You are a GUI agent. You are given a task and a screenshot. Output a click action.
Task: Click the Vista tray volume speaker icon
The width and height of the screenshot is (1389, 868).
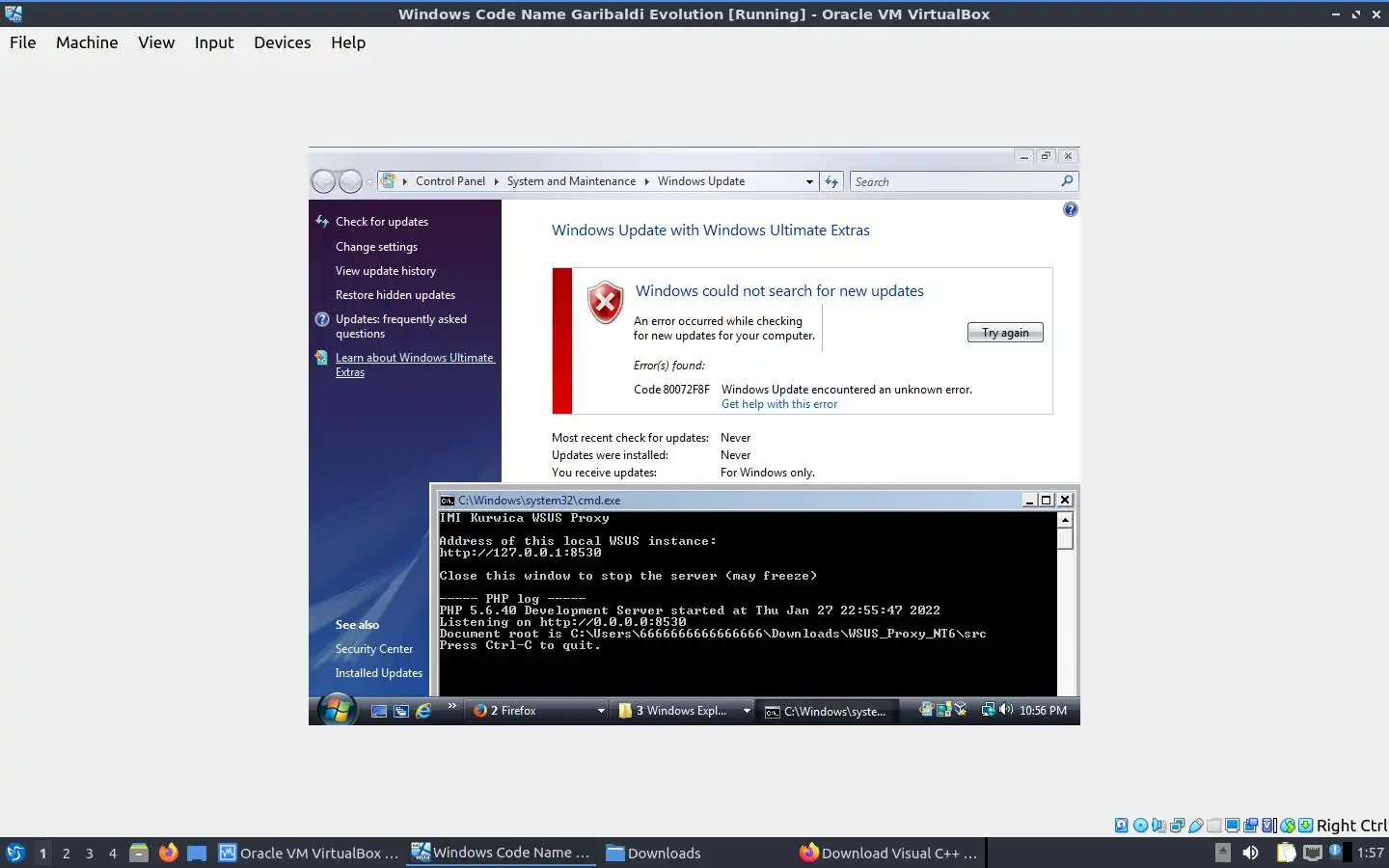tap(1006, 709)
